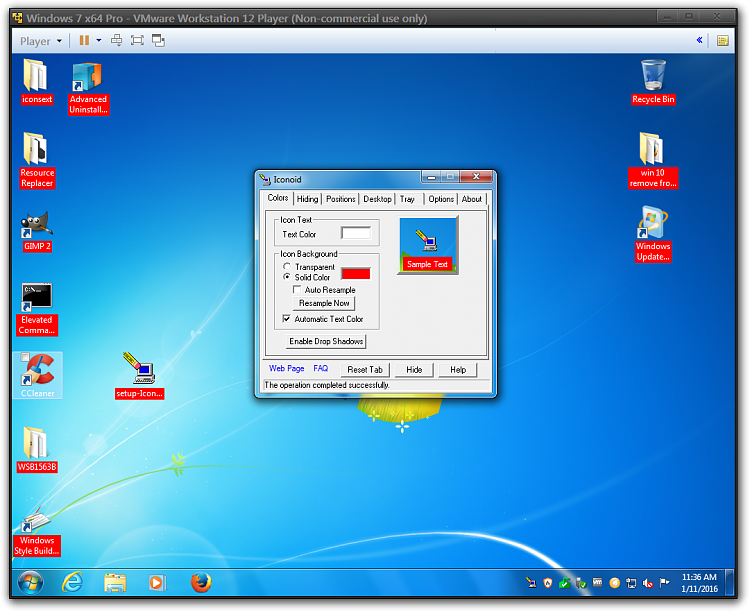Open the Web Page link
The height and width of the screenshot is (612, 750).
click(287, 368)
